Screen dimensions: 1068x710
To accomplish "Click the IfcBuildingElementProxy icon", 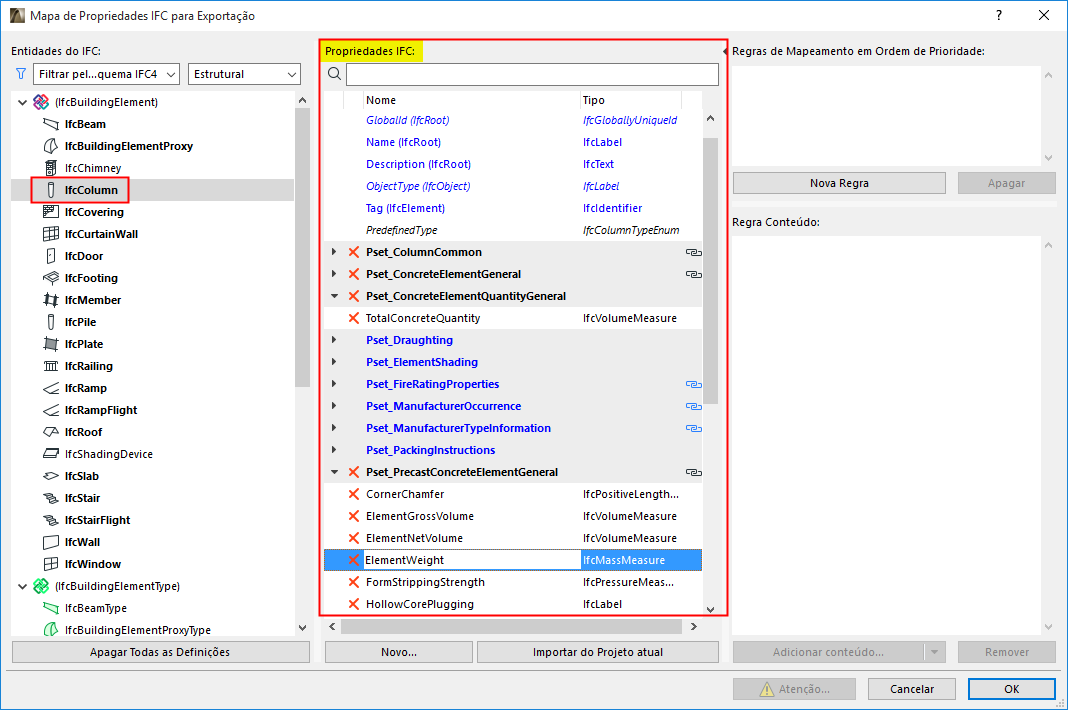I will pyautogui.click(x=50, y=146).
